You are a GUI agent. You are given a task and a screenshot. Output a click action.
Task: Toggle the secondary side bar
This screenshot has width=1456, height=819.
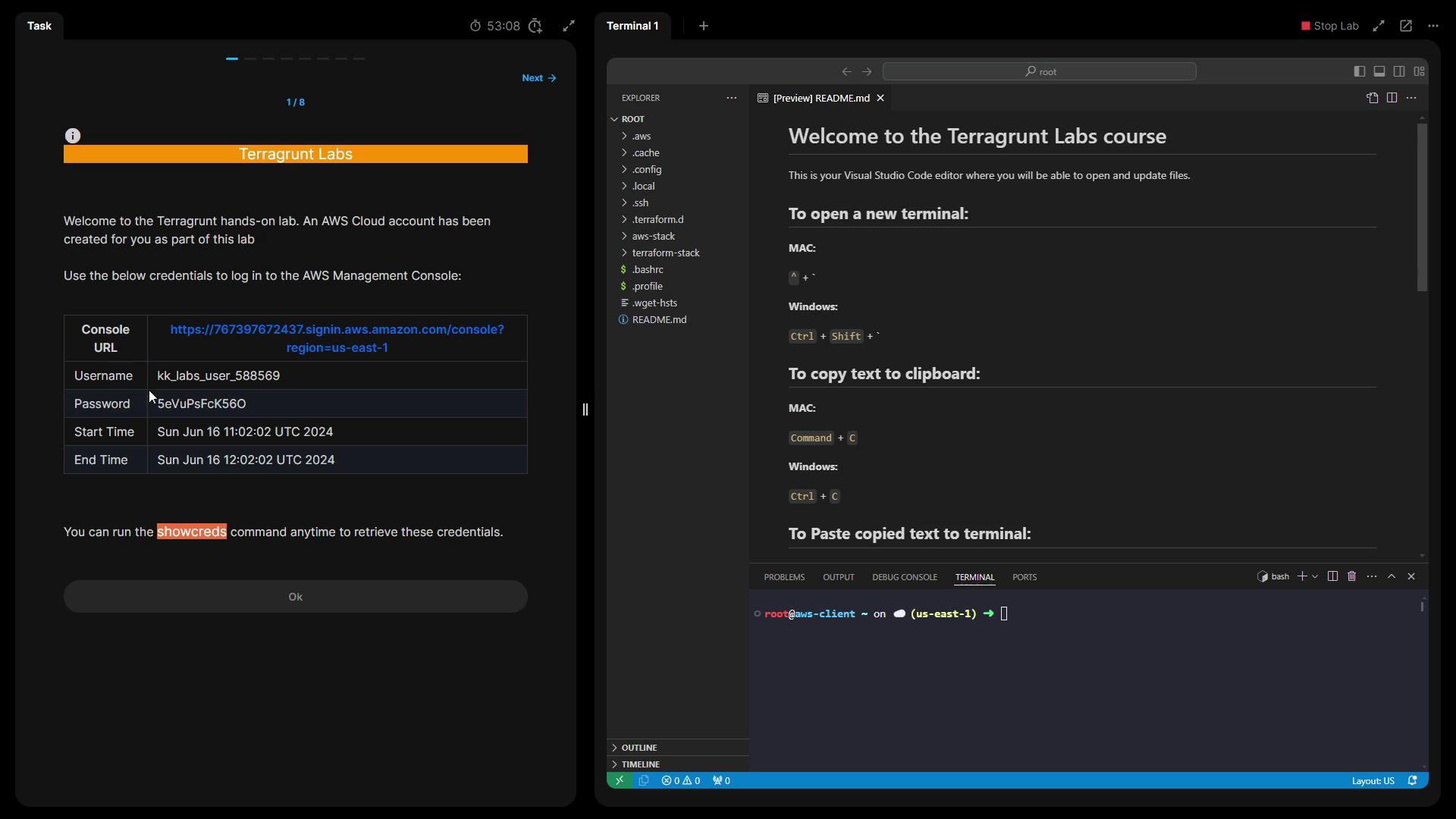click(1399, 71)
